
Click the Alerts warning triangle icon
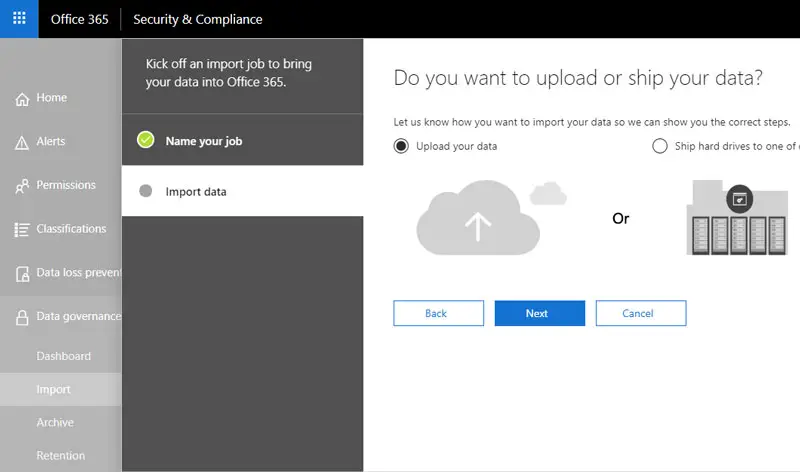coord(21,142)
